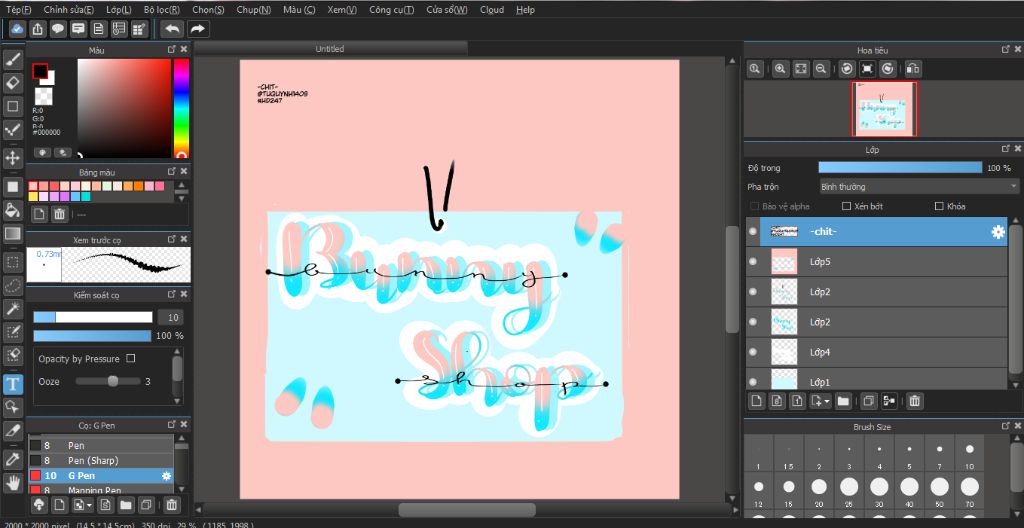
Task: Undock the Lớp layer panel
Action: (x=1006, y=150)
